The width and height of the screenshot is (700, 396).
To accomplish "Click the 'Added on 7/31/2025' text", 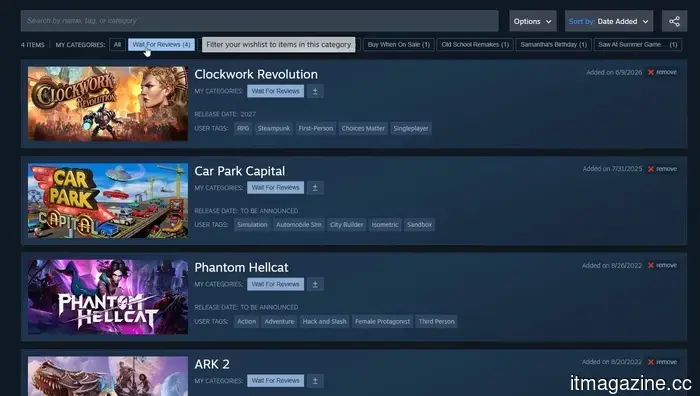I will [612, 169].
